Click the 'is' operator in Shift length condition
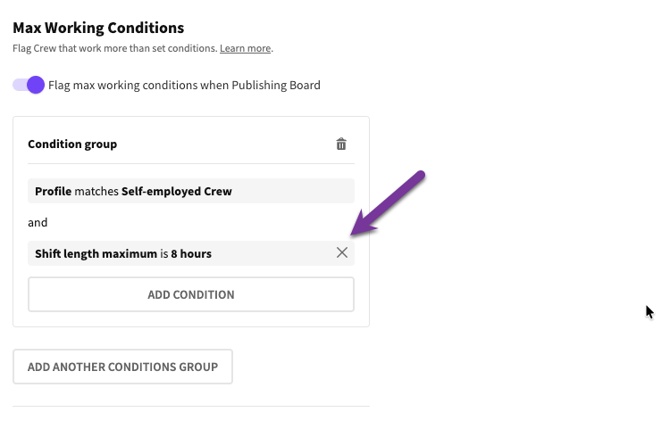 pos(162,254)
